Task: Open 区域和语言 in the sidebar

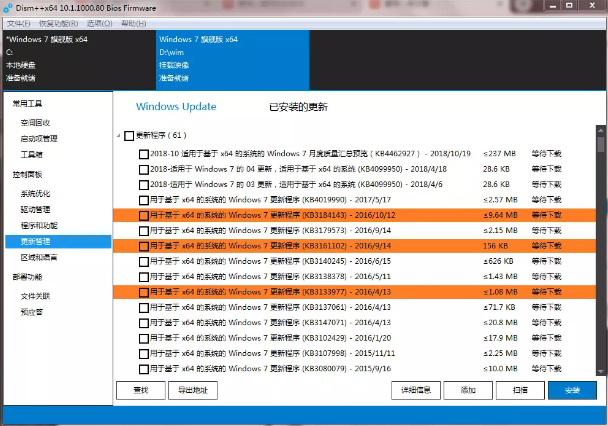Action: click(x=39, y=257)
